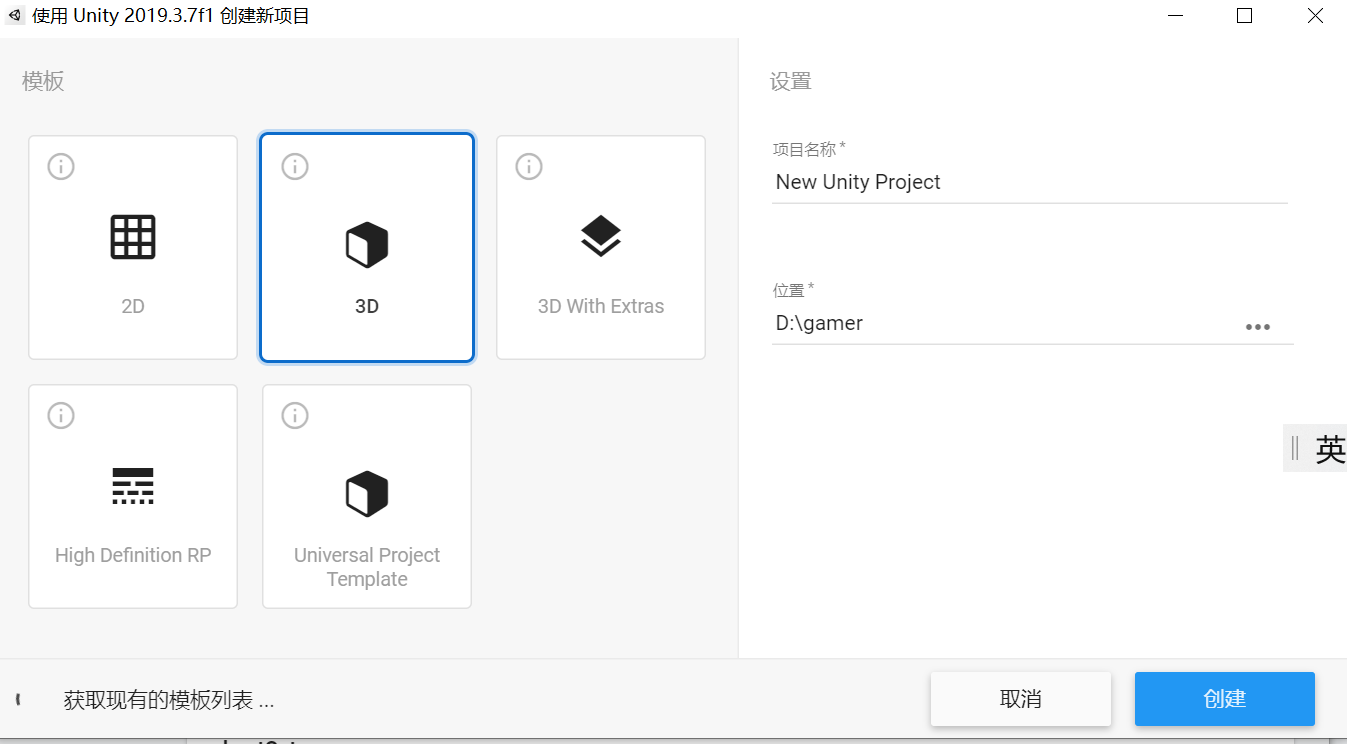Browse for location with the ellipsis button
Image resolution: width=1347 pixels, height=744 pixels.
click(x=1258, y=327)
